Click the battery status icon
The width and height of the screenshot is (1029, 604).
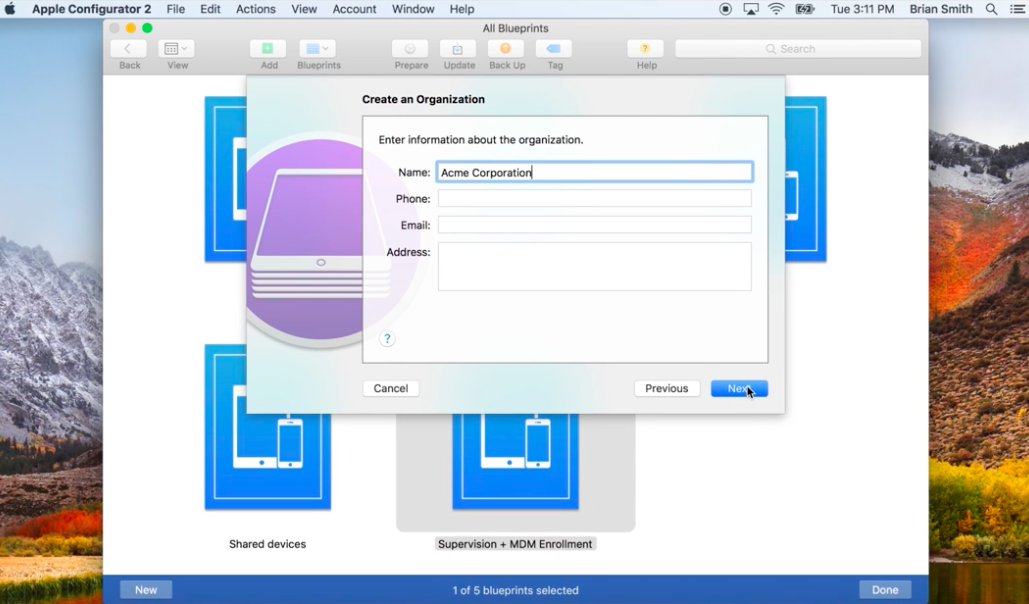805,9
